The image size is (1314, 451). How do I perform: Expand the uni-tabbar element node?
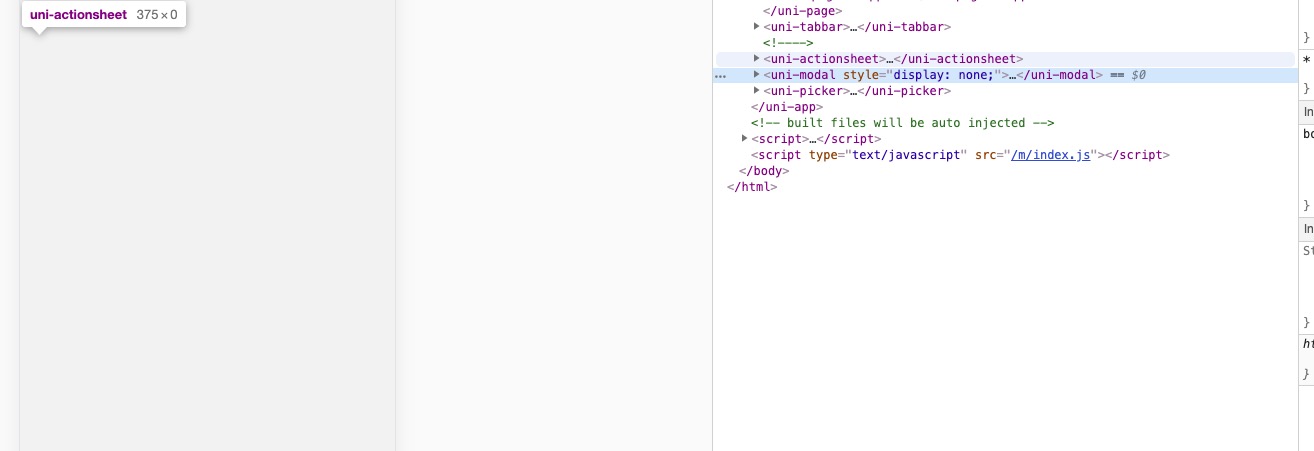point(757,27)
